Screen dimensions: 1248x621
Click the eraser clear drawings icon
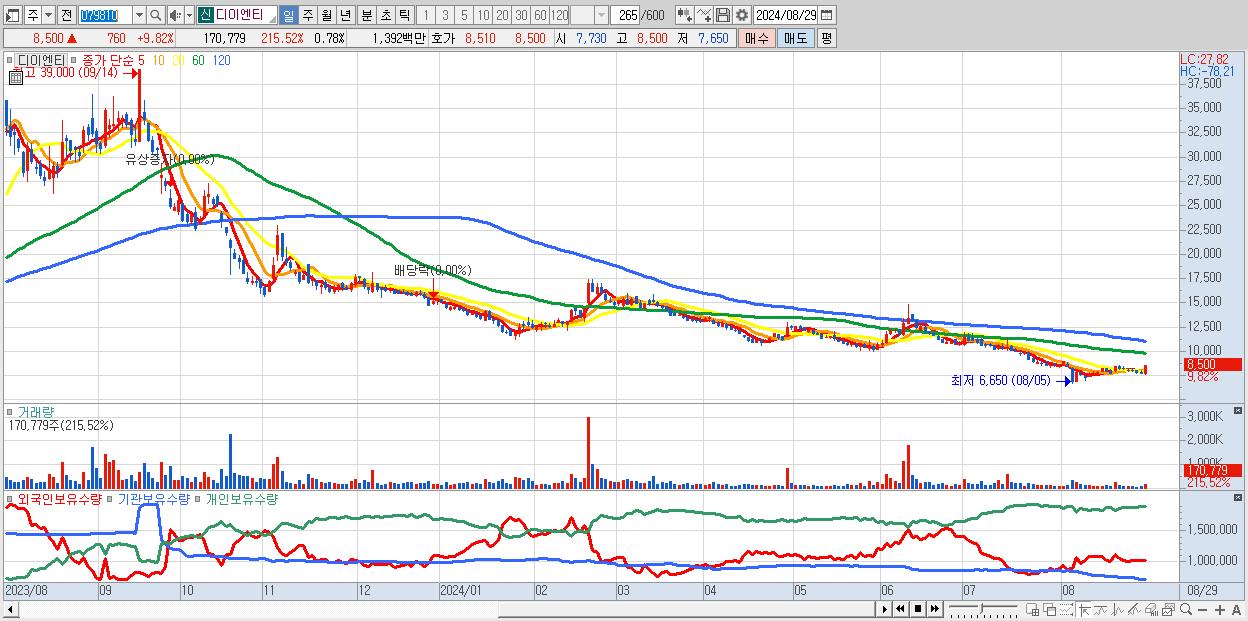click(x=1151, y=610)
